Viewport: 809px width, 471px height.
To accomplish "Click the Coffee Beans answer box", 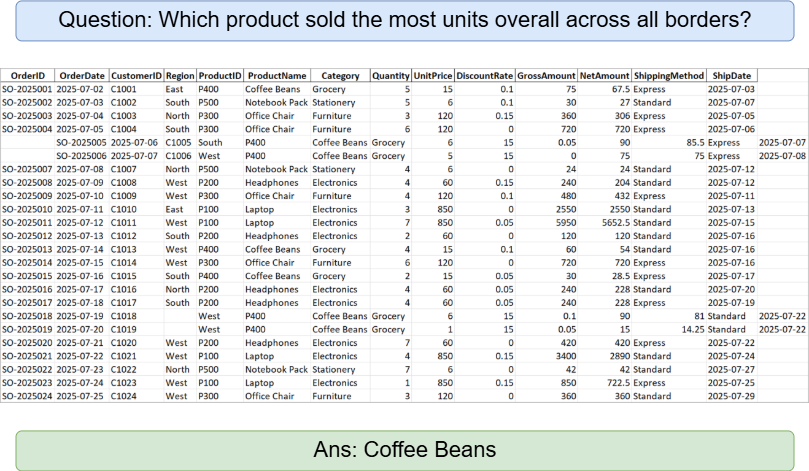I will [x=404, y=448].
